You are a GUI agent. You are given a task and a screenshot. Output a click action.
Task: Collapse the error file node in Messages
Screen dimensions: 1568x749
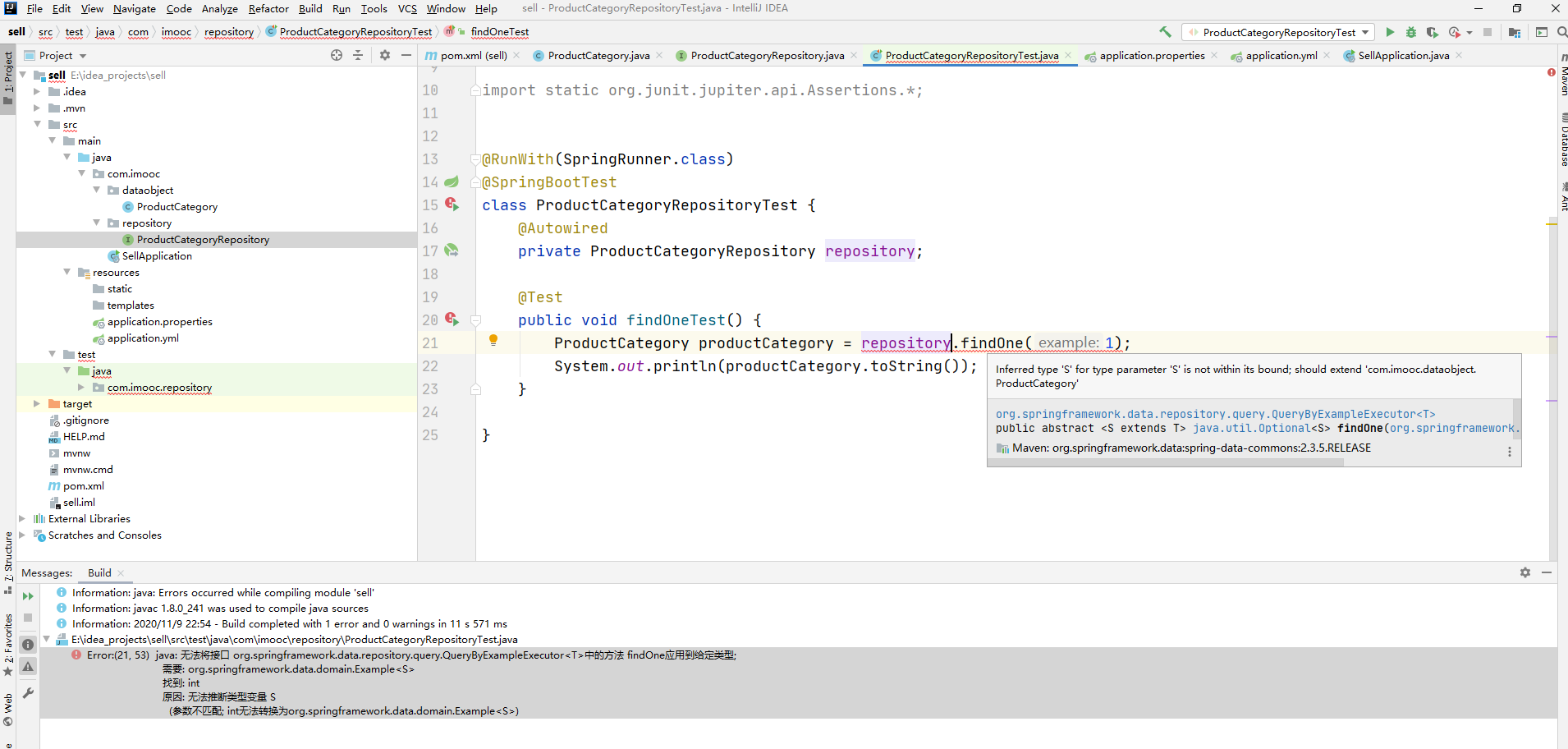tap(47, 639)
